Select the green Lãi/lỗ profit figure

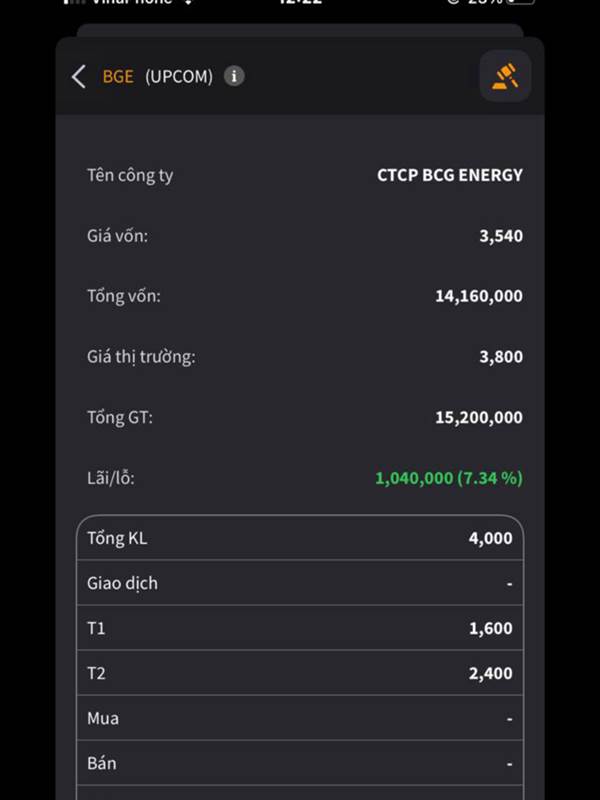point(449,478)
